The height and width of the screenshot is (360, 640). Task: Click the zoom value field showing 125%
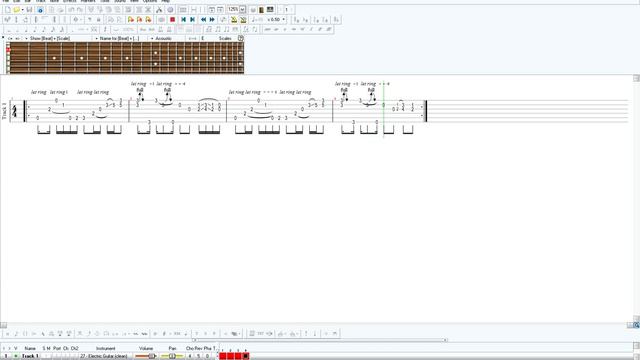(233, 9)
